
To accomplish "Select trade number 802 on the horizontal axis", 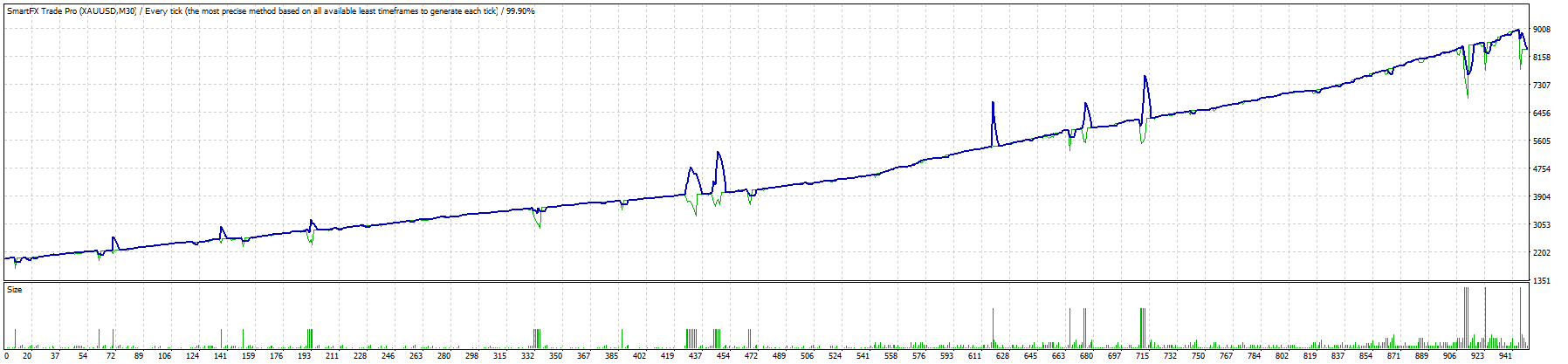I will click(1282, 356).
